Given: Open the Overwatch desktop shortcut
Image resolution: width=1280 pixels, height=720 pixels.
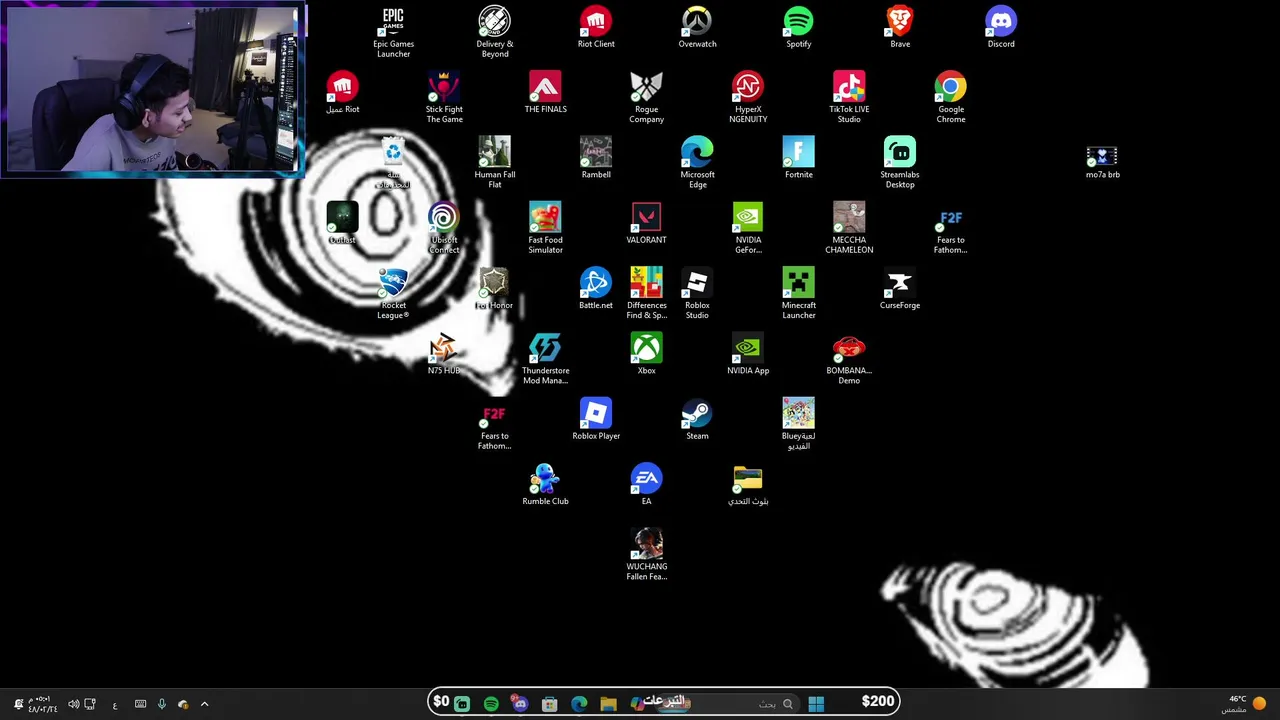Looking at the screenshot, I should click(x=697, y=27).
